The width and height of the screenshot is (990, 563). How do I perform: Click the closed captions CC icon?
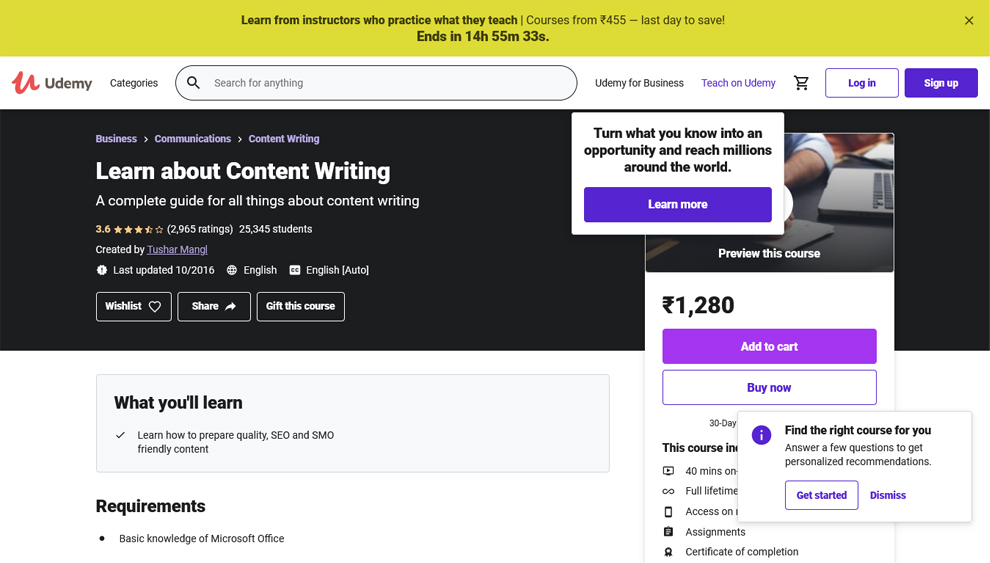[294, 270]
